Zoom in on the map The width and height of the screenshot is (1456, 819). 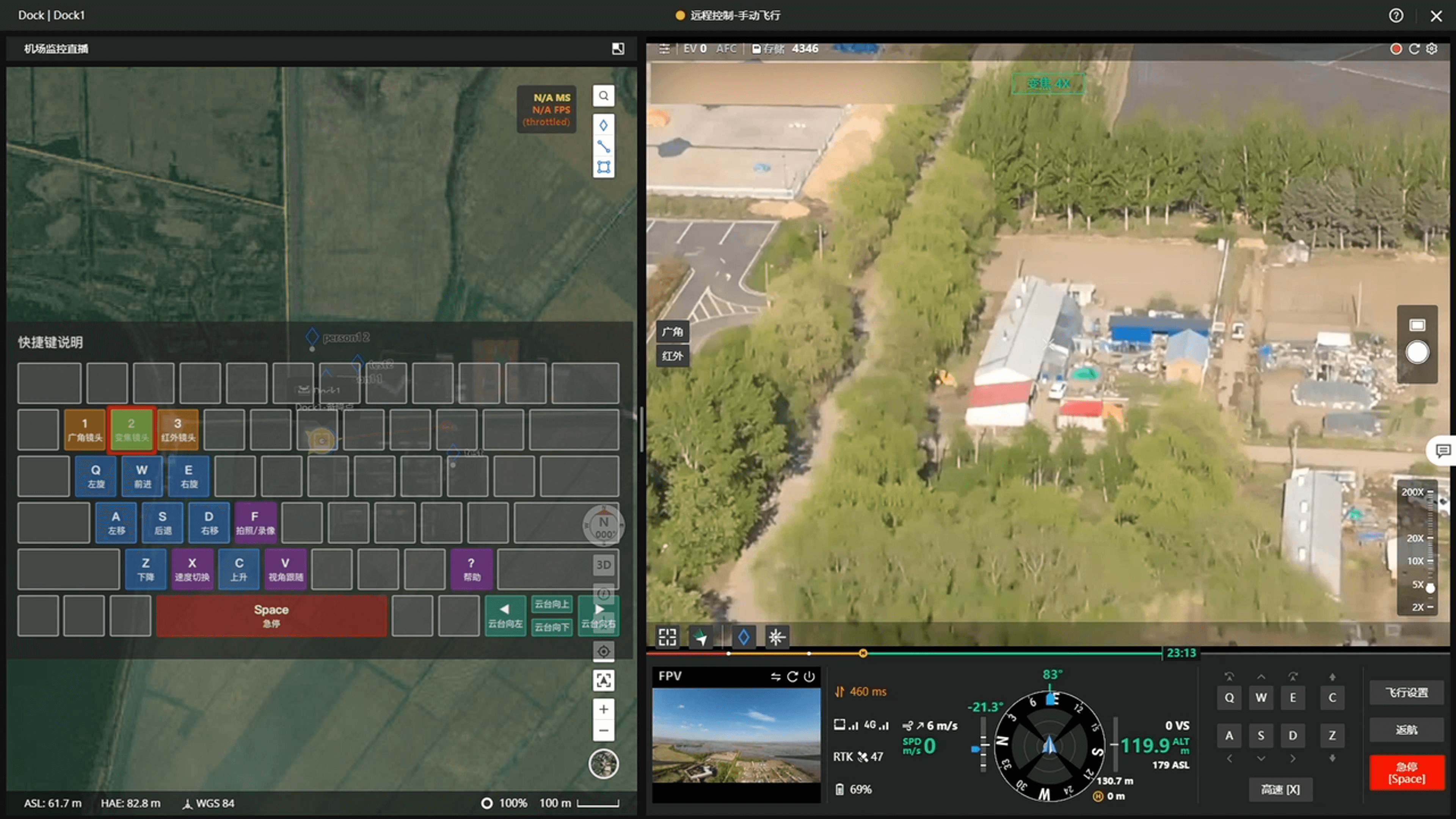click(x=603, y=709)
